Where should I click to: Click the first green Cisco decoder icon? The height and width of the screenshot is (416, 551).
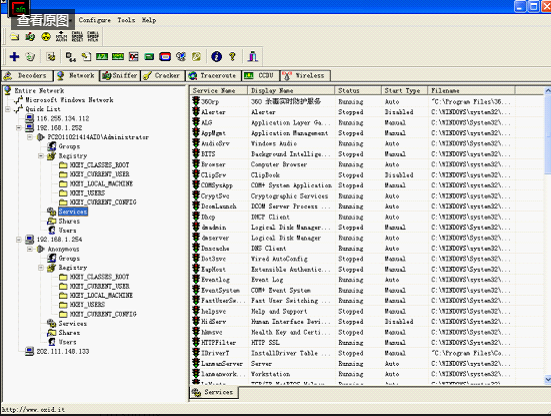pyautogui.click(x=102, y=57)
